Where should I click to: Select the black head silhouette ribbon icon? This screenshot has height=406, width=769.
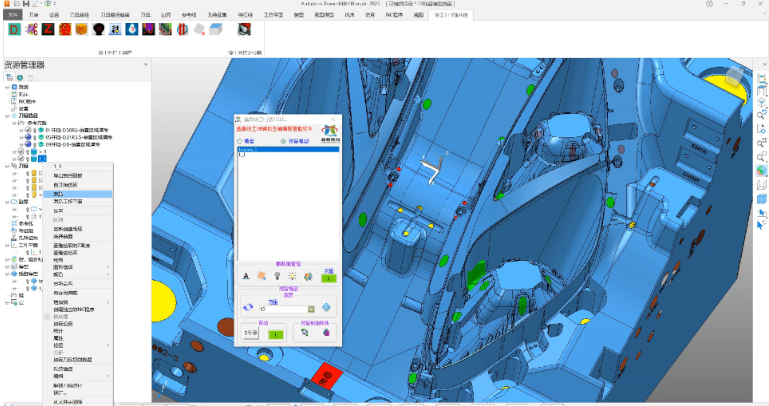99,31
